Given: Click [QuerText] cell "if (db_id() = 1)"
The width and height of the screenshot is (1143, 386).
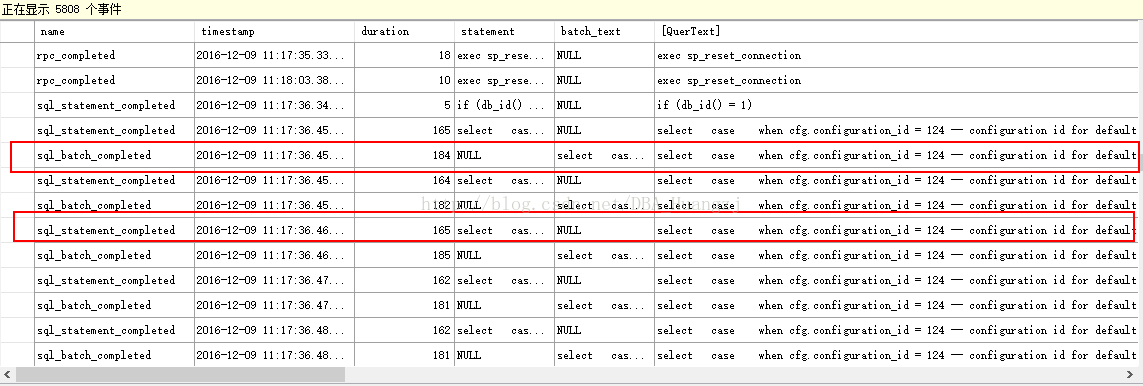Looking at the screenshot, I should (704, 106).
